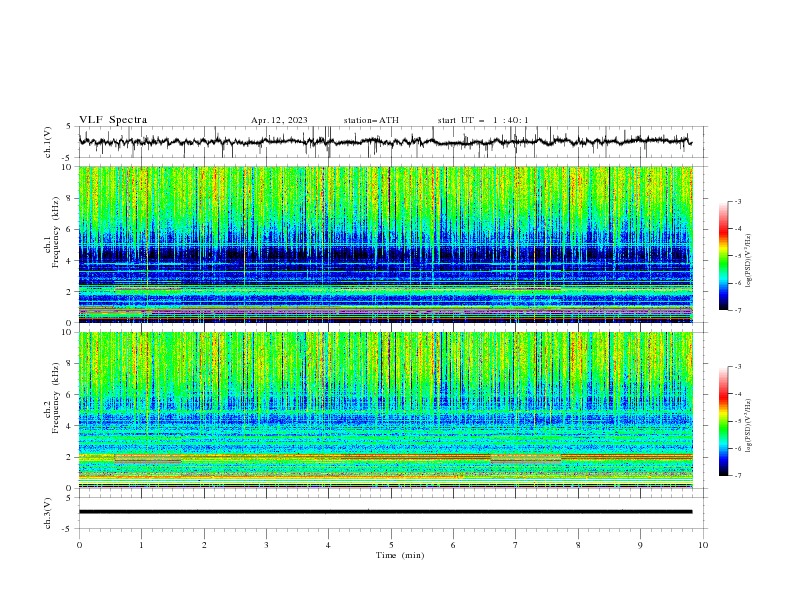Click the "-6" tick on ch.1 color bar
The width and height of the screenshot is (792, 612).
738,283
